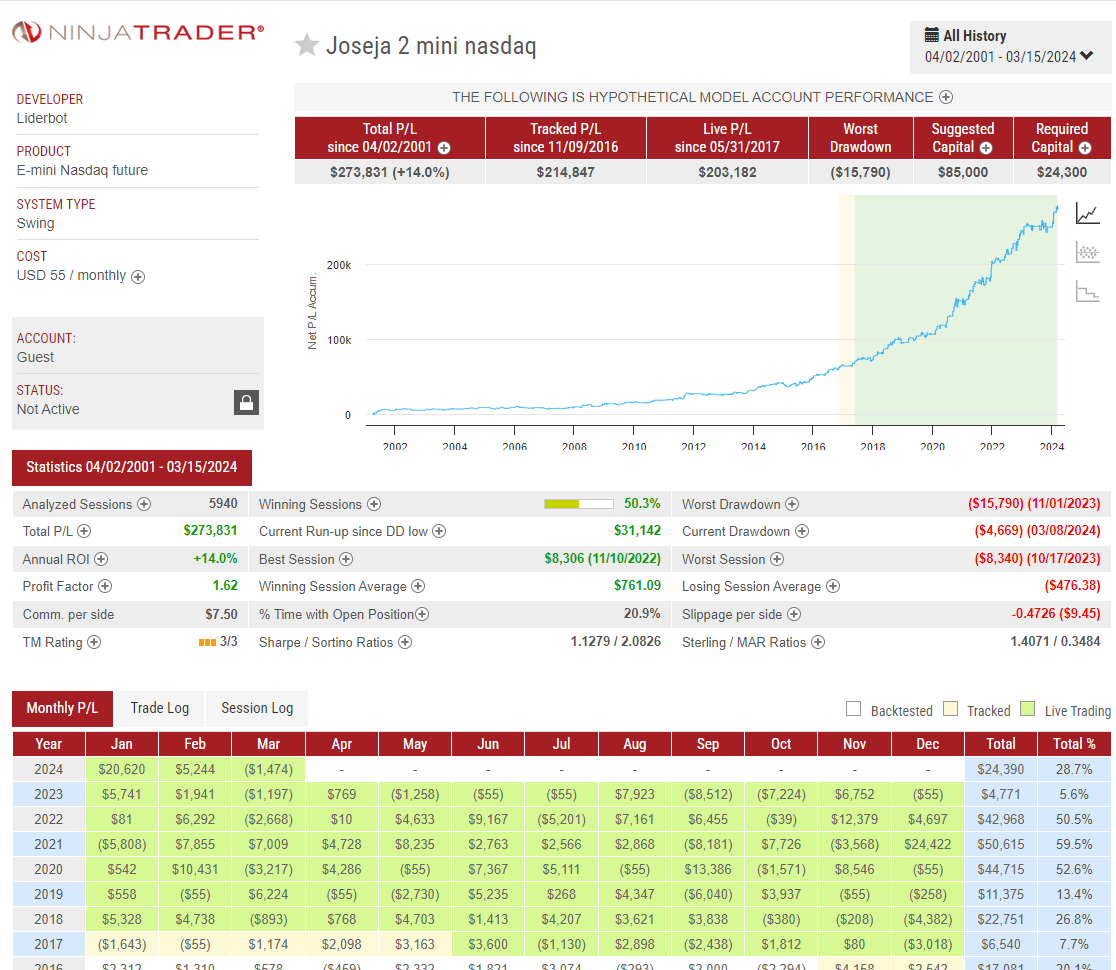
Task: Click plus icon beside % Time with Open Position
Action: [x=422, y=614]
